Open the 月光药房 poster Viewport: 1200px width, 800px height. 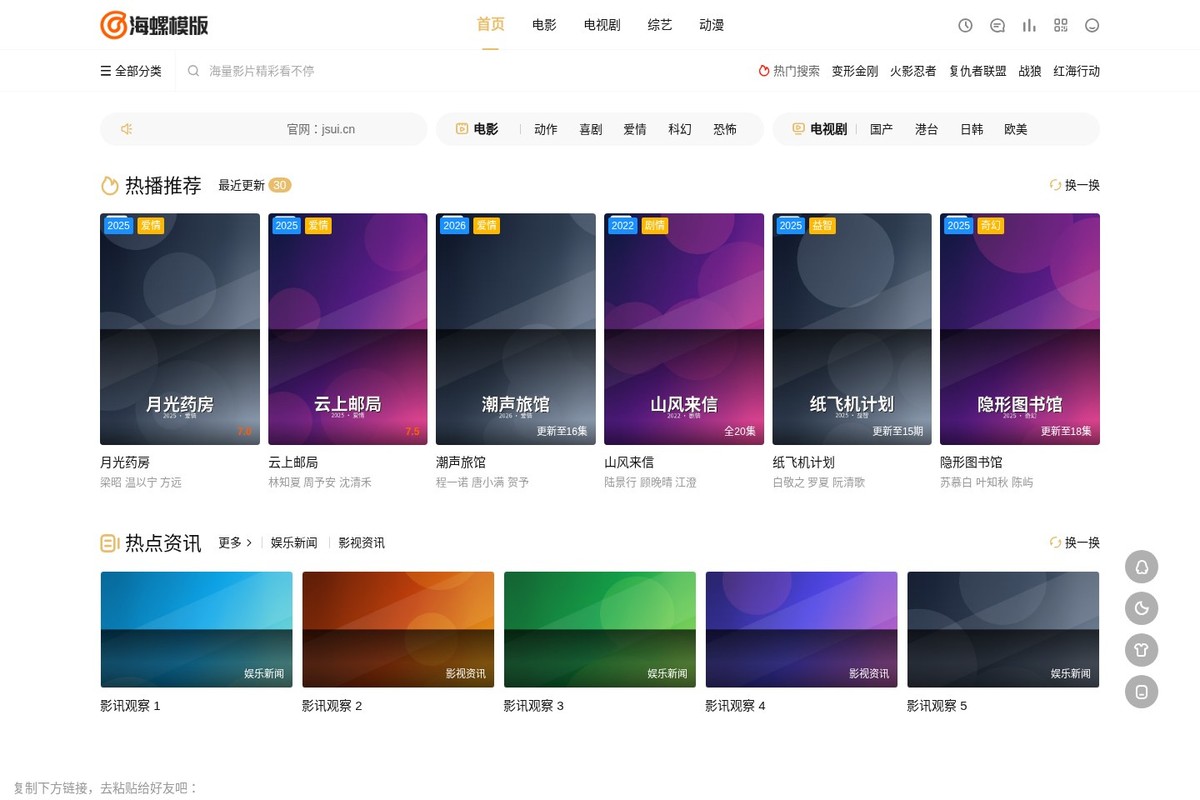(180, 329)
